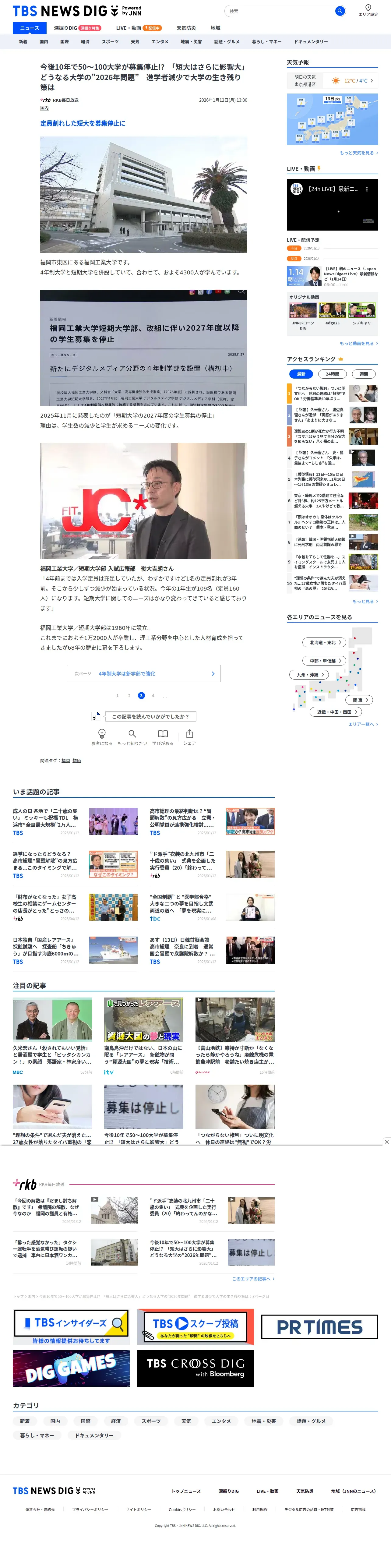Open the TBSインサイダーズ banner
This screenshot has height=1568, width=391.
point(71,1327)
